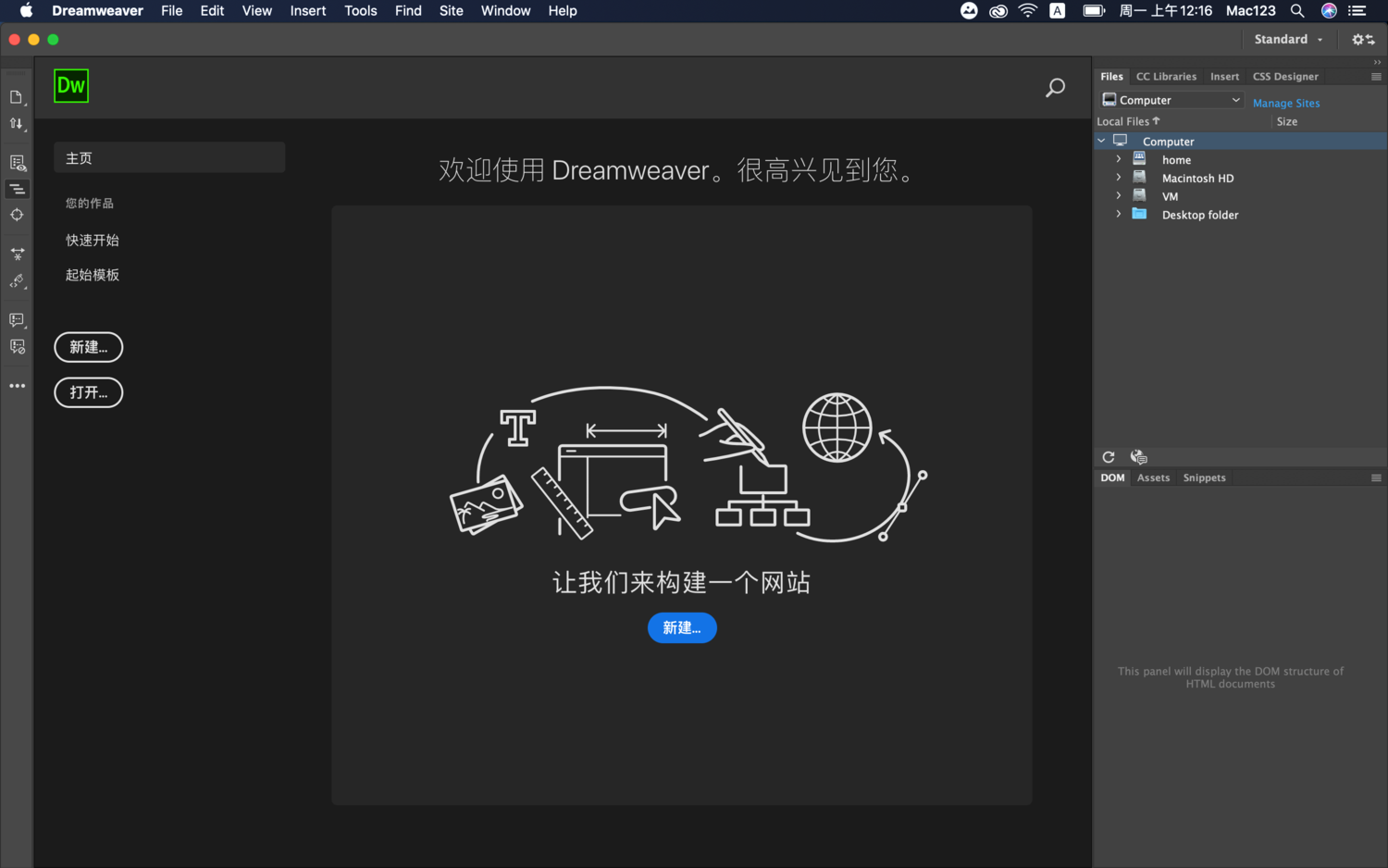Open Customize Toolbar three-dots icon

point(17,386)
